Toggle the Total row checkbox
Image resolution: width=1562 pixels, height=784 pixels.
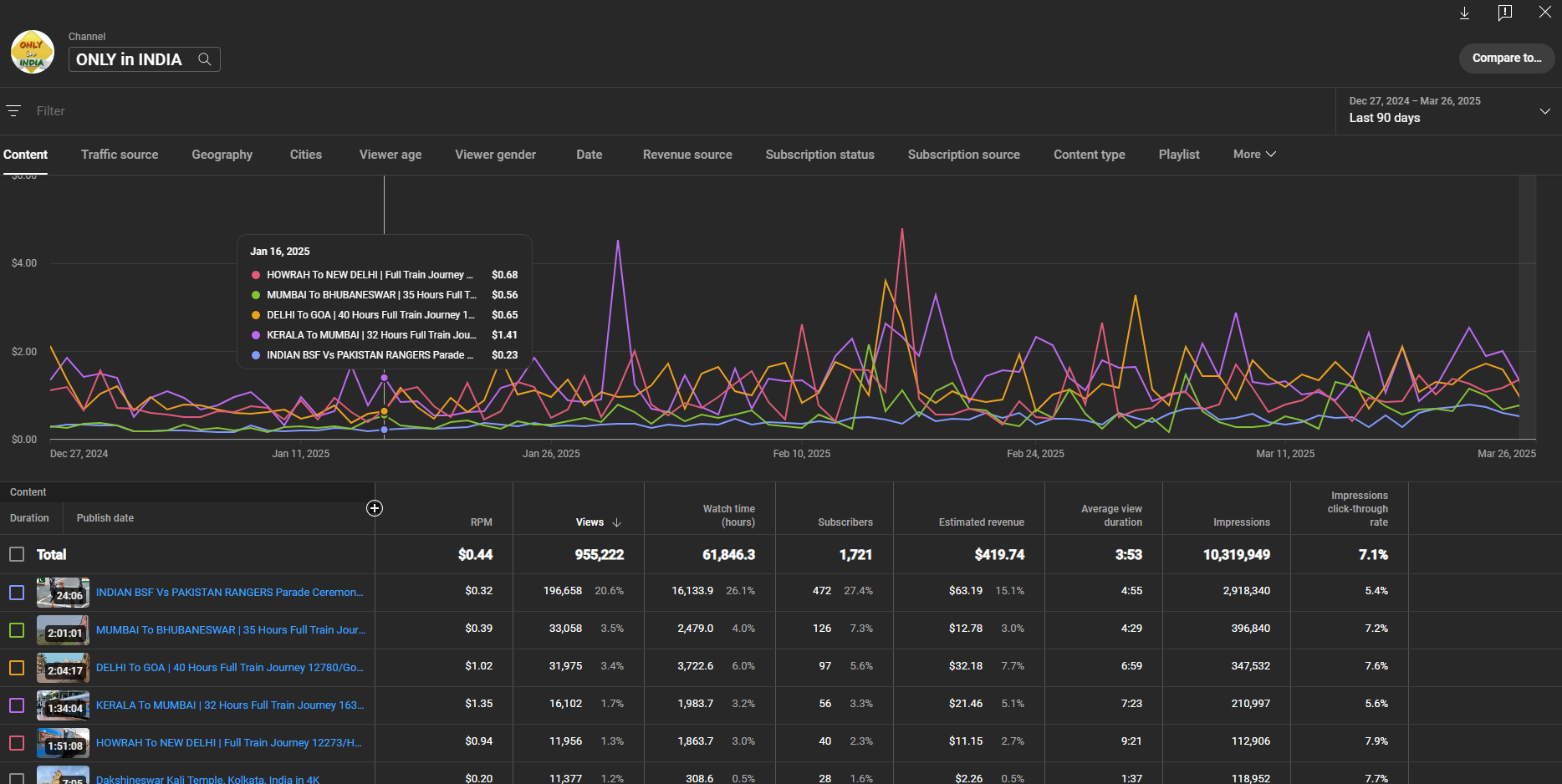point(17,554)
